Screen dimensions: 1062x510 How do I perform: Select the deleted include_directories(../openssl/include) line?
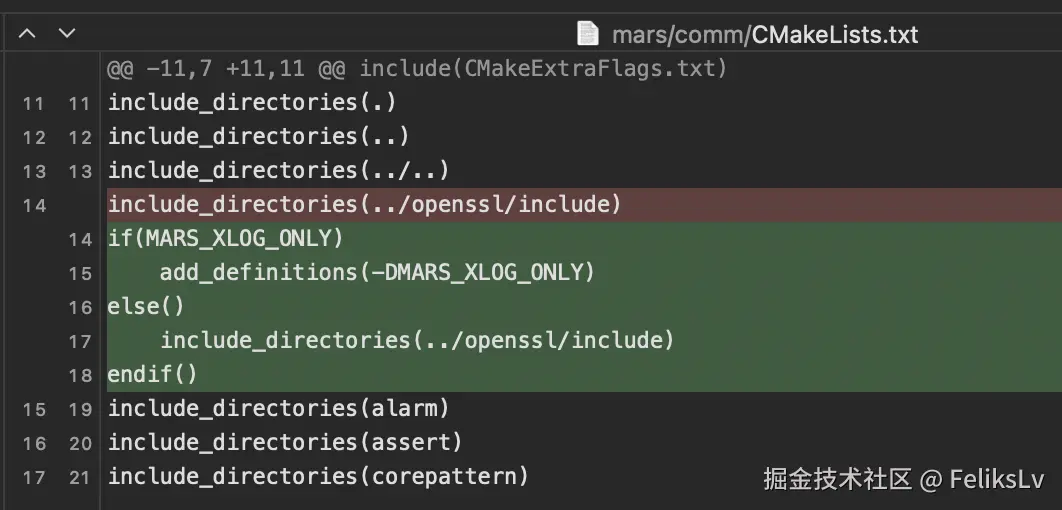[x=364, y=205]
